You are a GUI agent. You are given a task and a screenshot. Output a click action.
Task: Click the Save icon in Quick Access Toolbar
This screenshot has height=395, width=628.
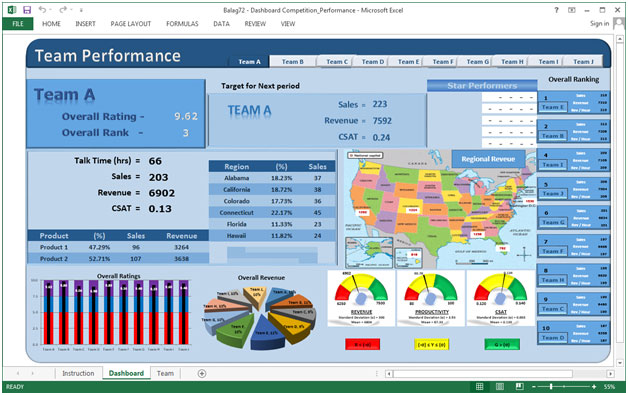click(x=27, y=10)
